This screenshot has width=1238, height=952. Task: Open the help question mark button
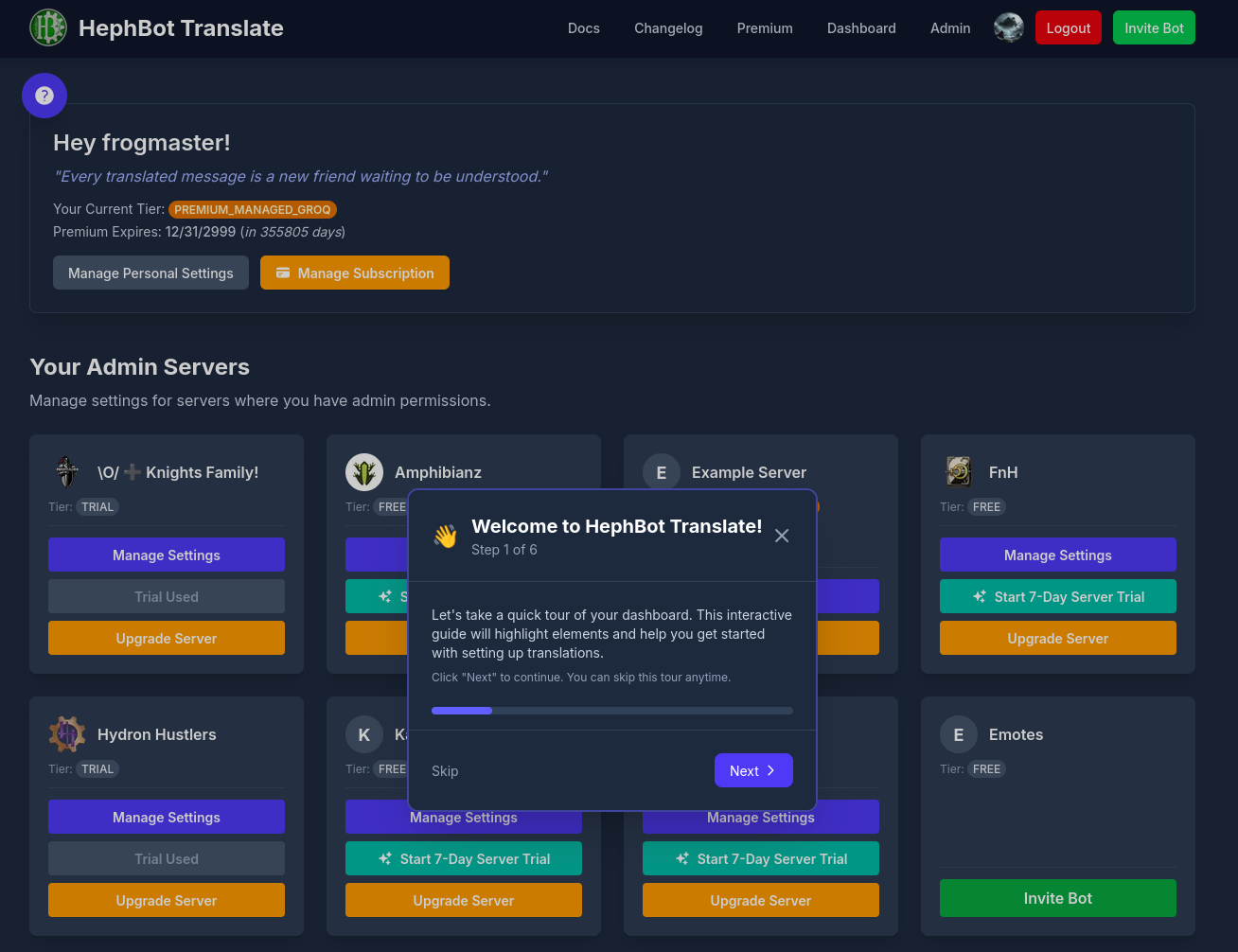(x=44, y=96)
